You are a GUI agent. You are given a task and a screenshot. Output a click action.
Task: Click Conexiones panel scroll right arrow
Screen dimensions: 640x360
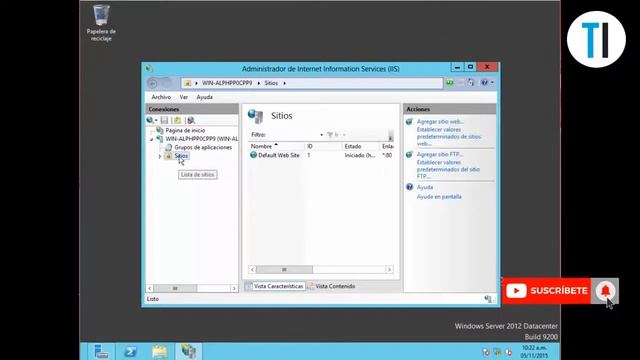coord(234,288)
